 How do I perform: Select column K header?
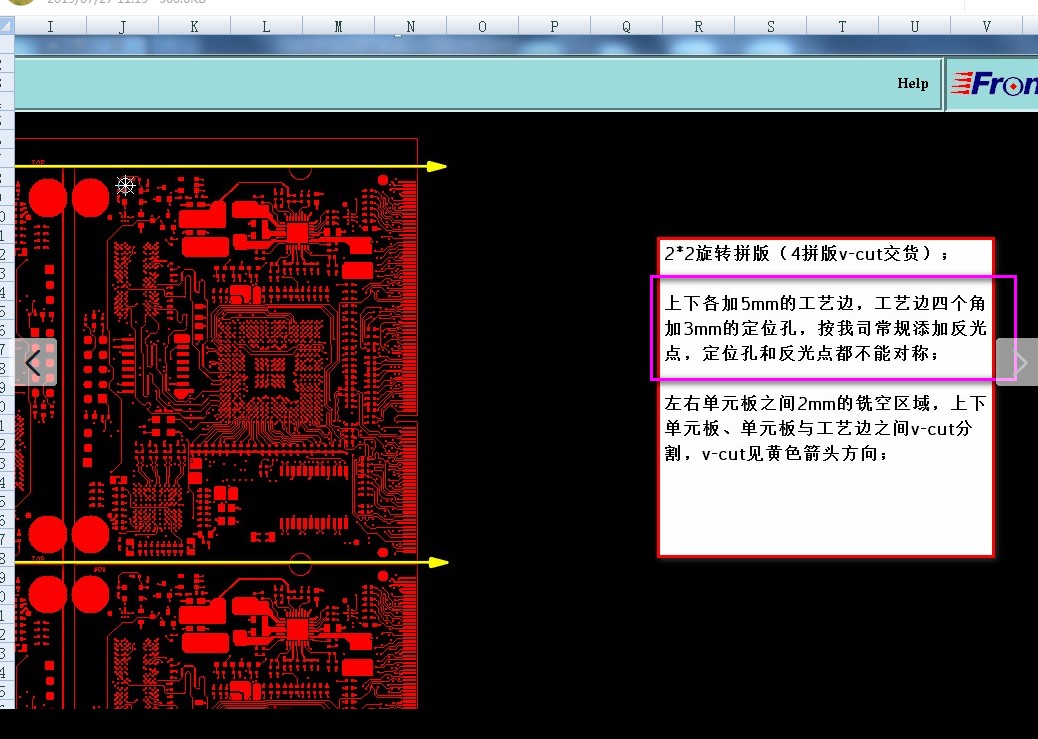click(194, 26)
